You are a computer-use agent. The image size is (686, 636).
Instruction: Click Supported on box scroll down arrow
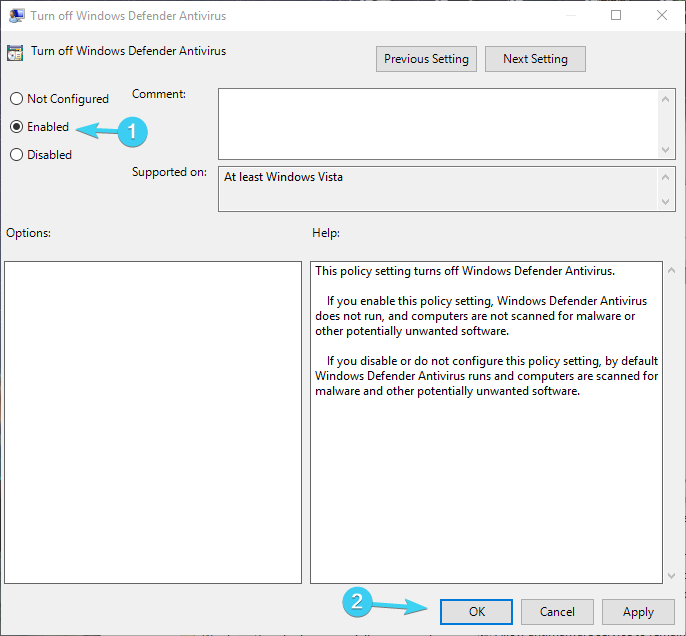coord(665,202)
